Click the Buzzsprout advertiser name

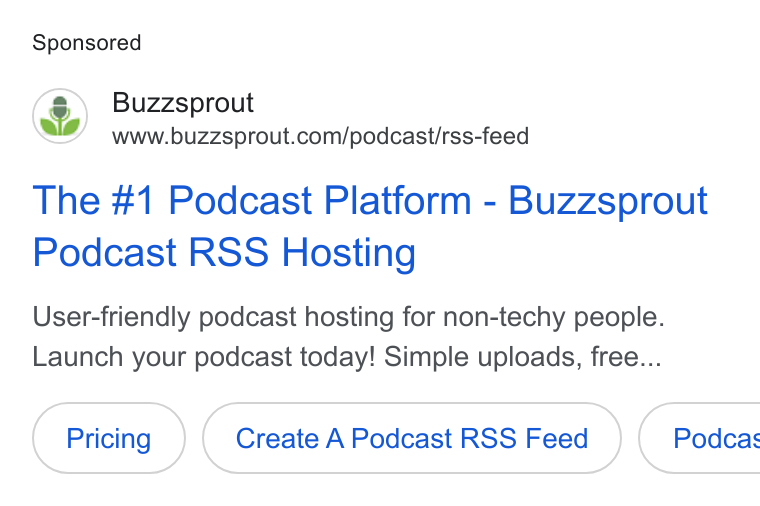[183, 103]
